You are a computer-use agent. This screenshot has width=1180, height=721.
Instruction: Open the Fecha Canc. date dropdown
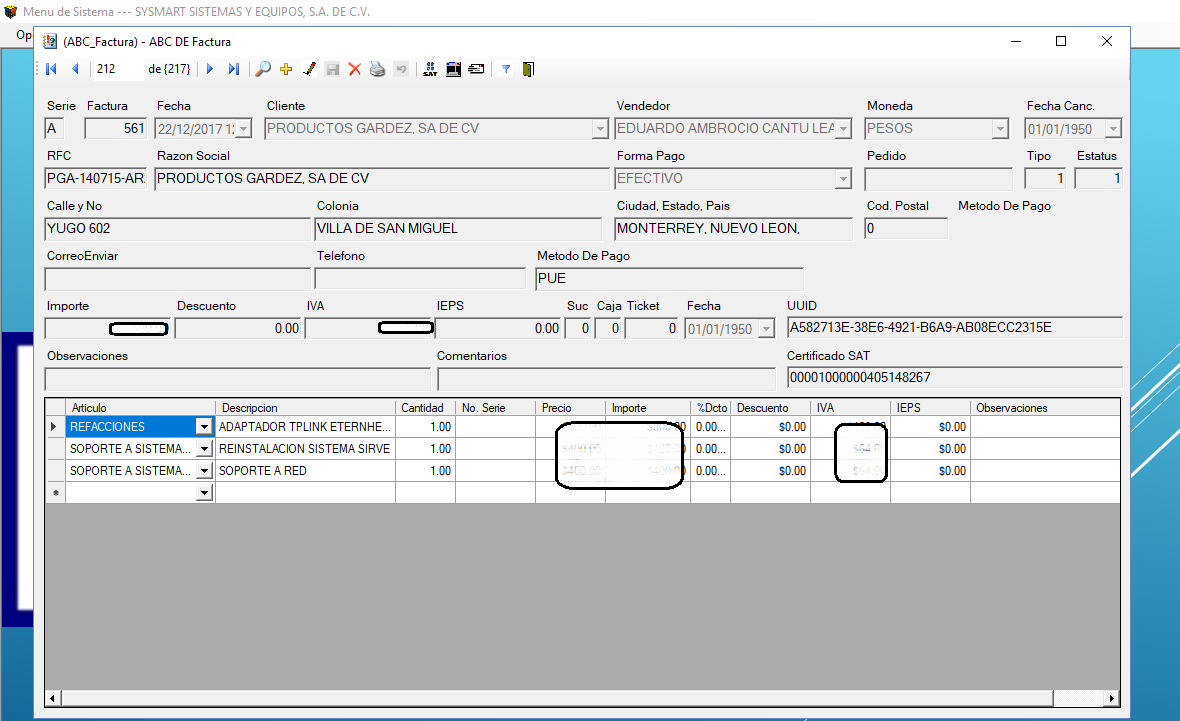[1112, 129]
